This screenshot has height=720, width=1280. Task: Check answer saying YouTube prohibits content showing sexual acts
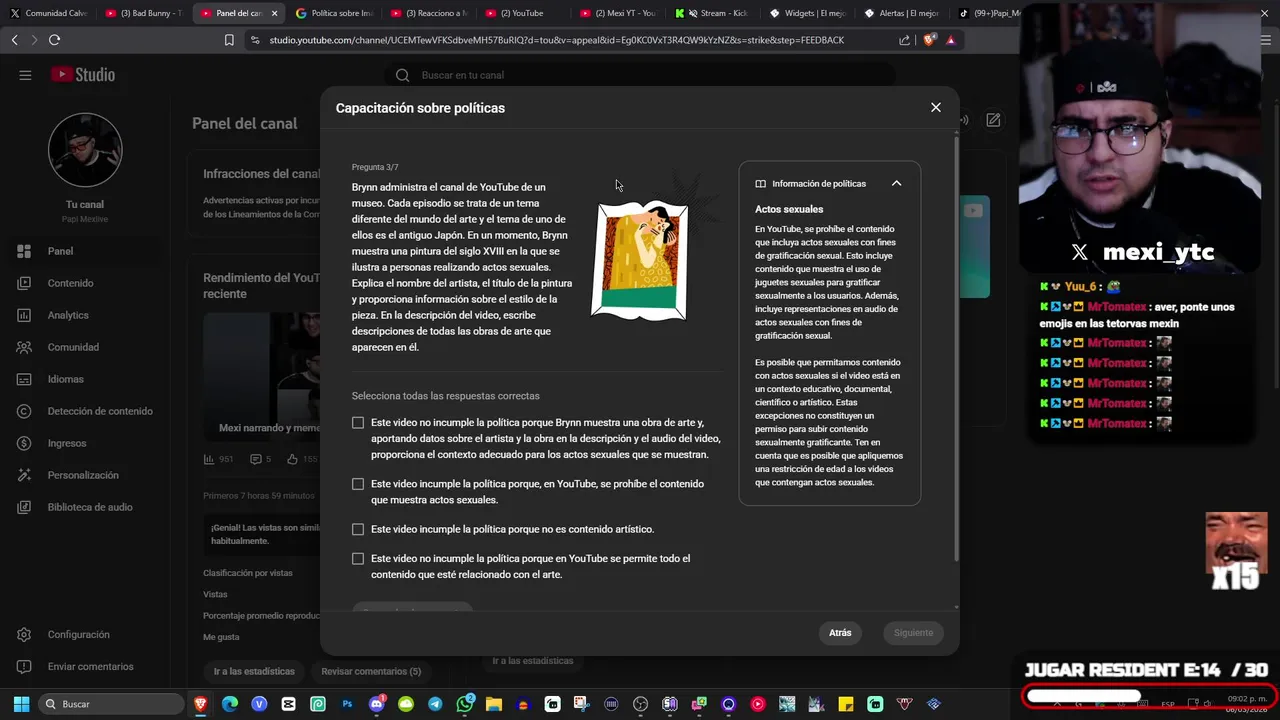[x=358, y=484]
